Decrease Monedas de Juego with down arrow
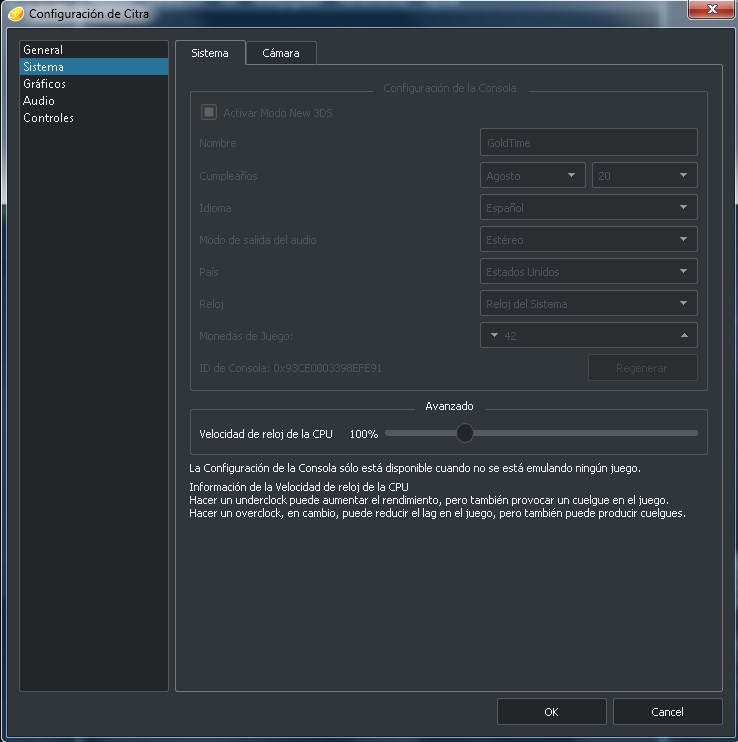This screenshot has width=738, height=742. 494,336
